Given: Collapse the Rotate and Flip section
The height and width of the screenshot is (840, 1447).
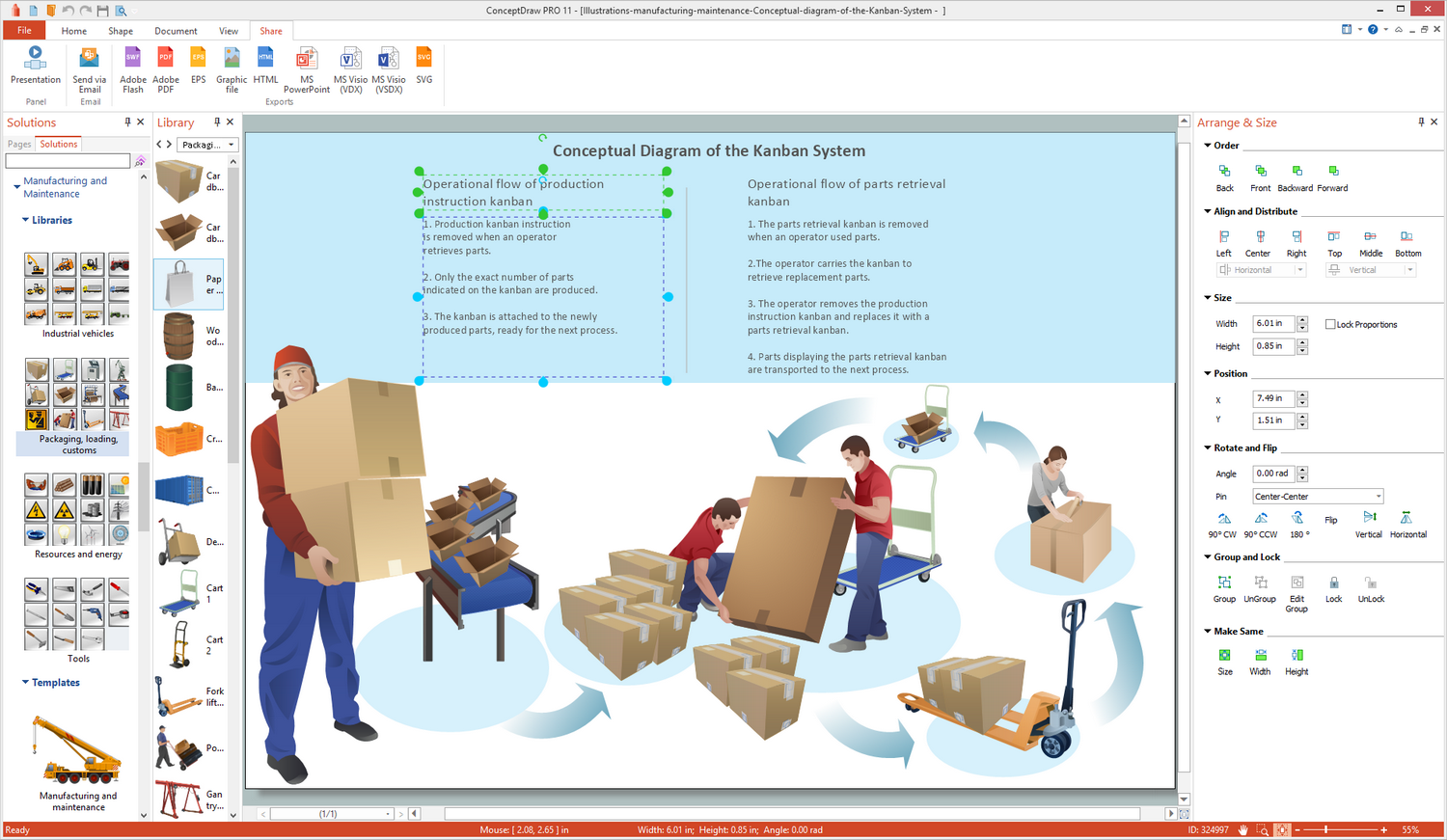Looking at the screenshot, I should click(x=1208, y=447).
